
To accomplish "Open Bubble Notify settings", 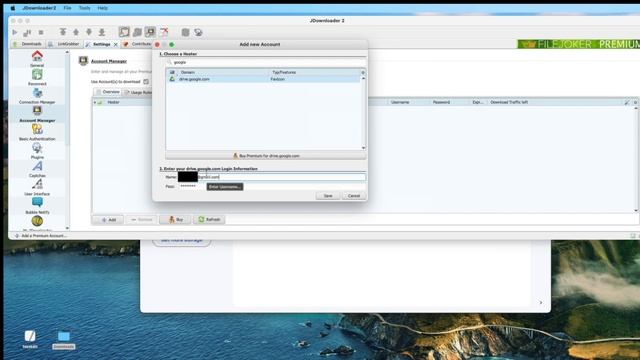I will [x=37, y=206].
